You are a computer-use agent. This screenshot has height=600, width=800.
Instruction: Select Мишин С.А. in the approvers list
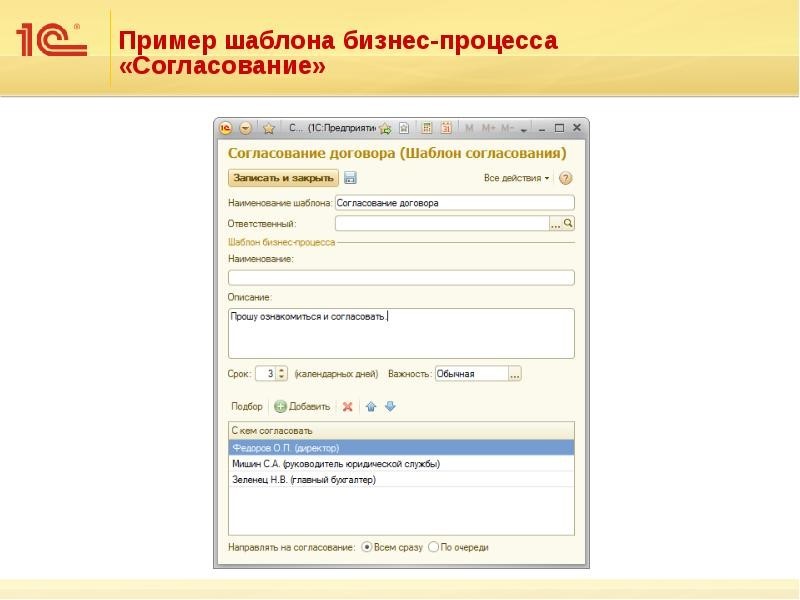click(332, 463)
